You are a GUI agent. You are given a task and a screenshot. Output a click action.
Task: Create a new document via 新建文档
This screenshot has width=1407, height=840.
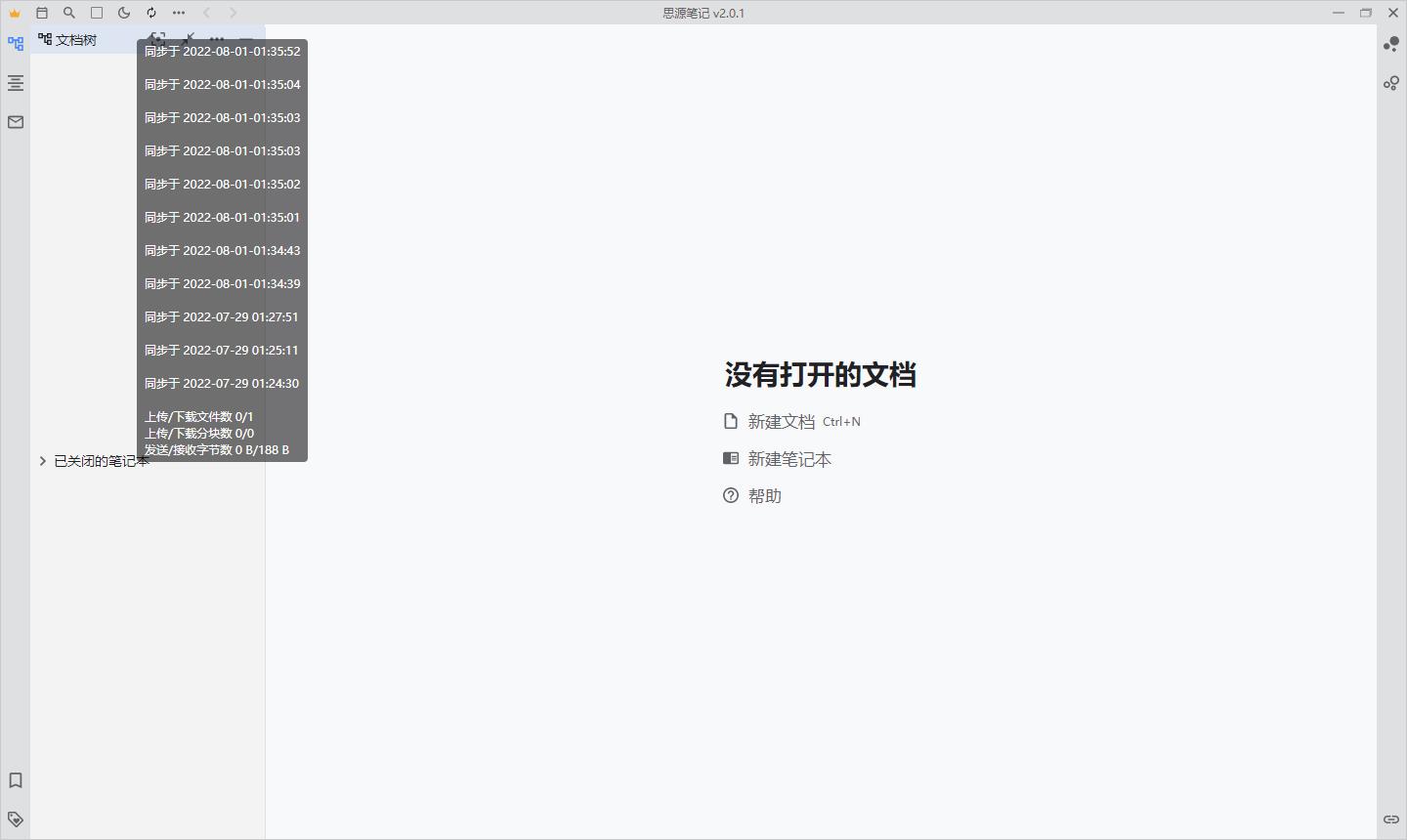pos(782,421)
